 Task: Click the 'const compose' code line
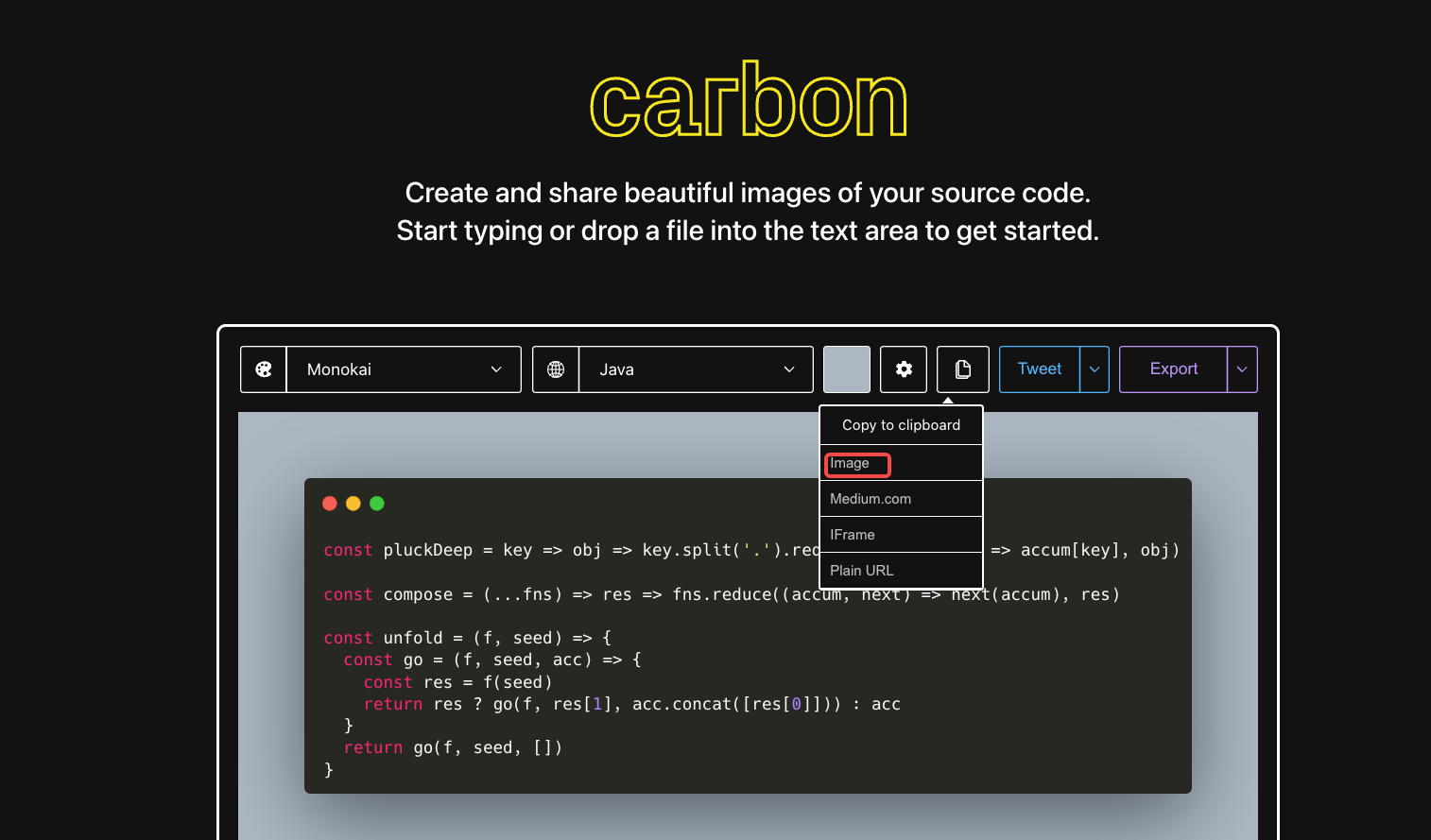[x=722, y=594]
